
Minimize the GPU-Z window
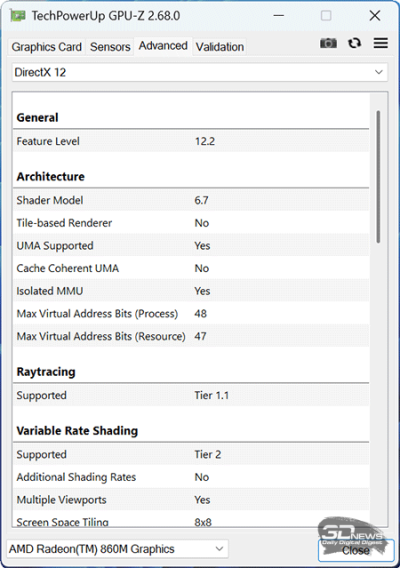[x=278, y=16]
